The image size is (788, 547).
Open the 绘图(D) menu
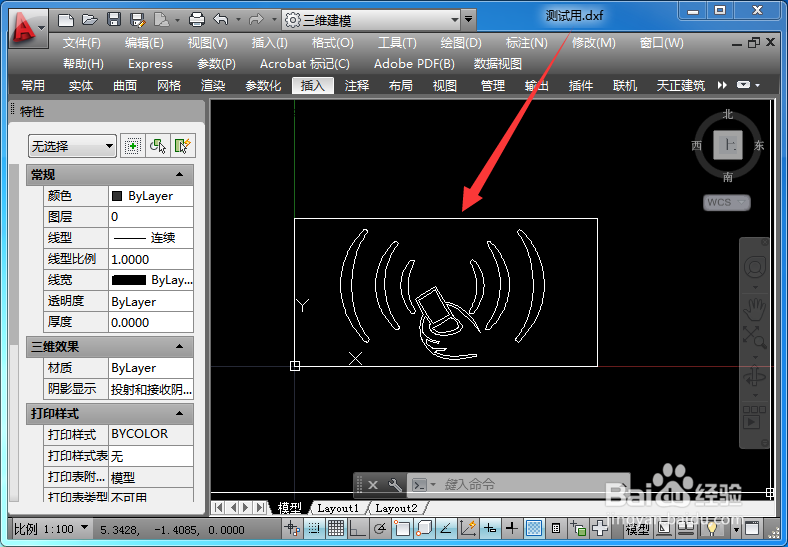[x=461, y=43]
